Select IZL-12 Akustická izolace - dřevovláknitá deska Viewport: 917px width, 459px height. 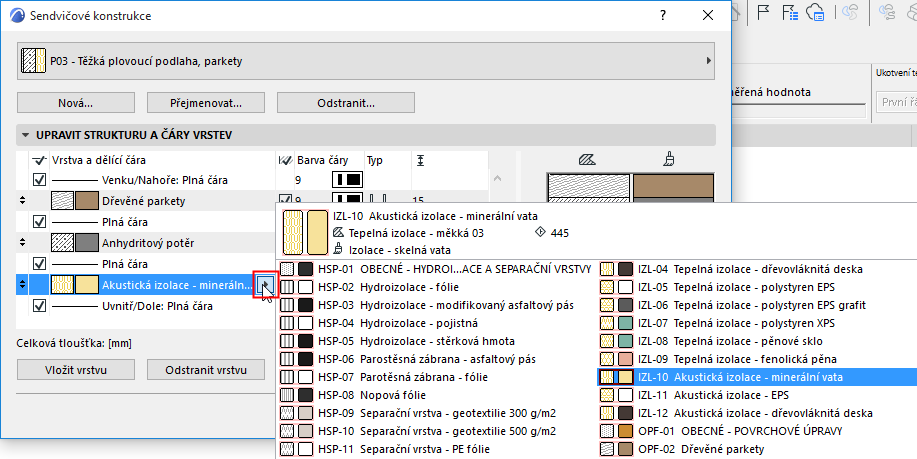tap(757, 413)
